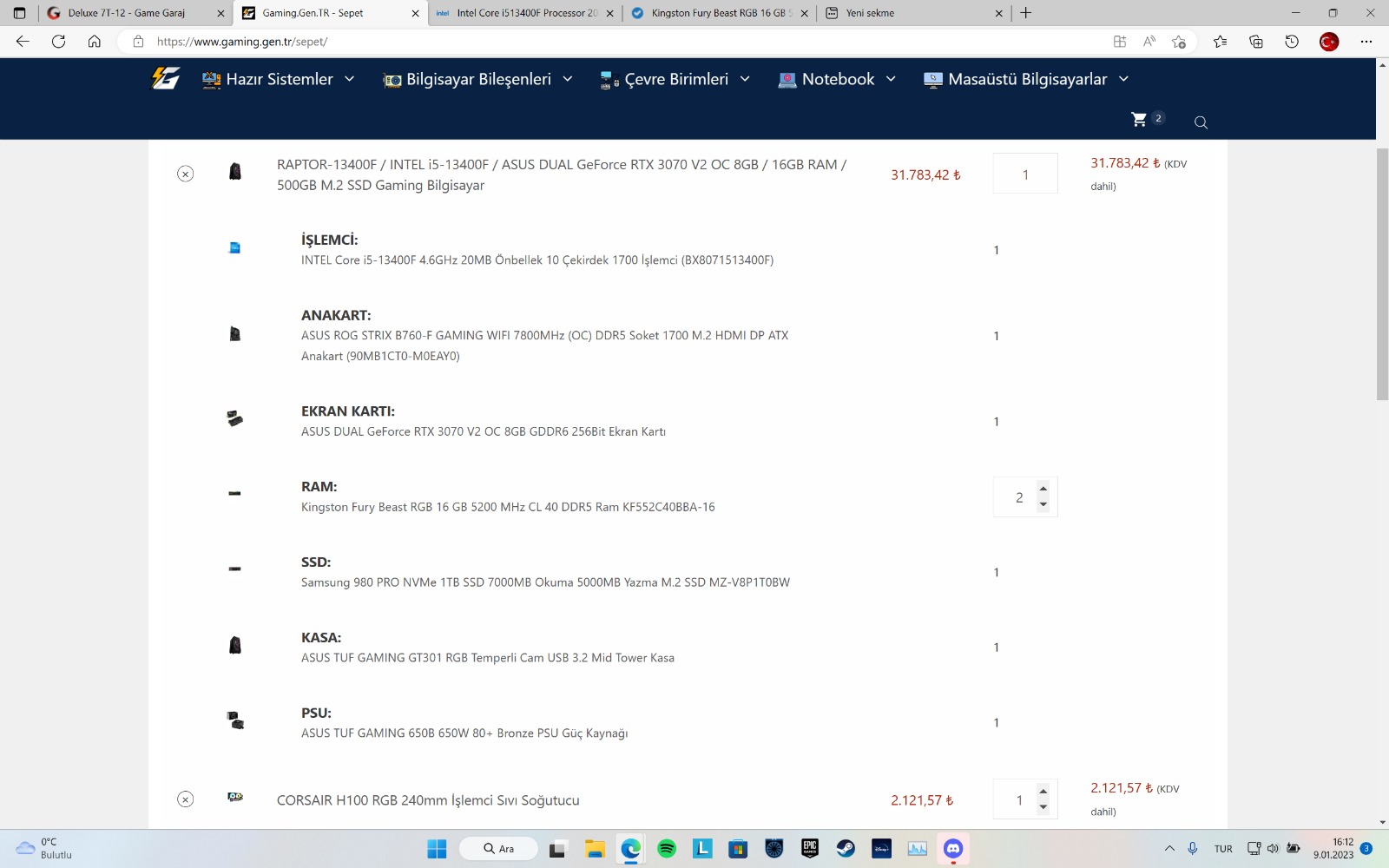Viewport: 1389px width, 868px height.
Task: Click the RAPTOR-13400F quantity input field
Action: pos(1025,174)
